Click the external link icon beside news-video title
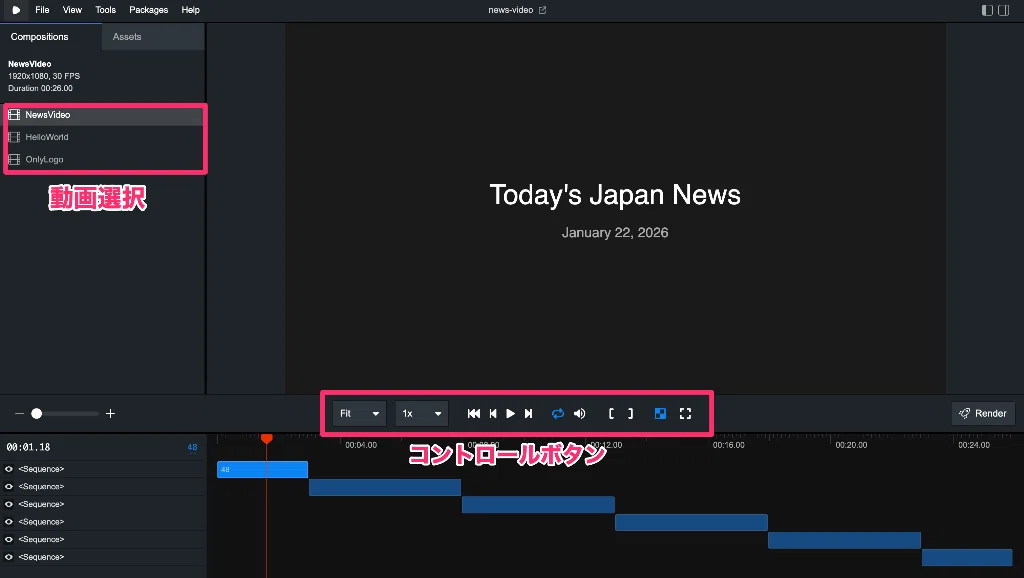 (x=542, y=10)
